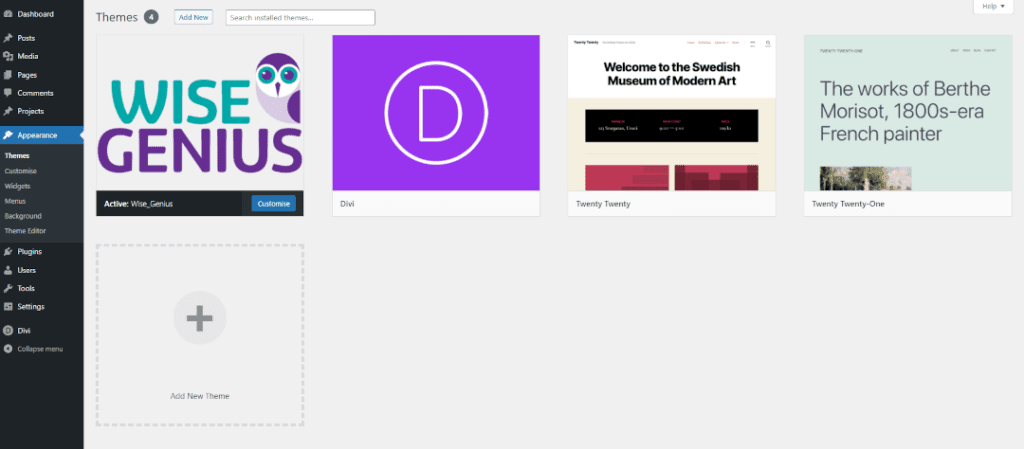The height and width of the screenshot is (449, 1024).
Task: Click the Dashboard gauge icon
Action: click(x=8, y=14)
